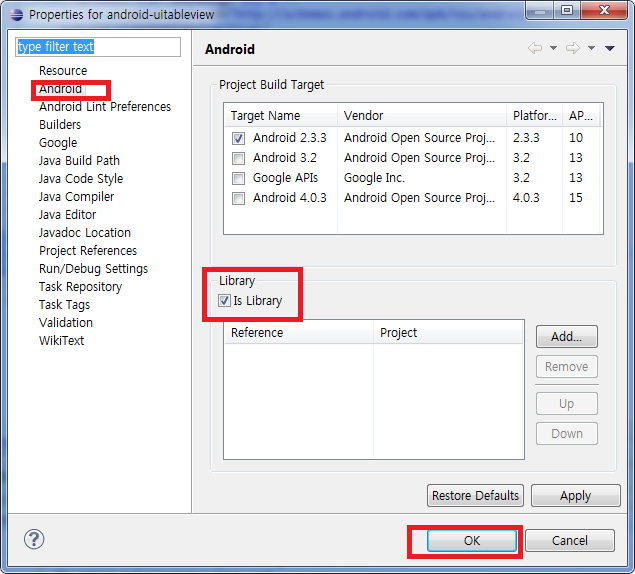Toggle the Is Library checkbox
635x574 pixels.
pos(224,301)
